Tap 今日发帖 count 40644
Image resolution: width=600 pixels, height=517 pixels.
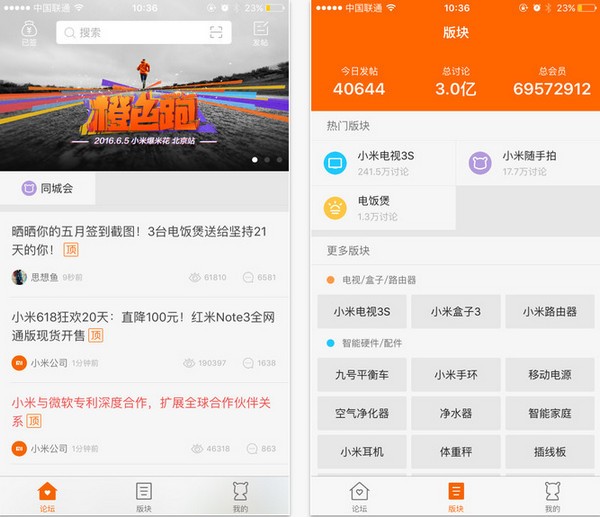point(359,89)
